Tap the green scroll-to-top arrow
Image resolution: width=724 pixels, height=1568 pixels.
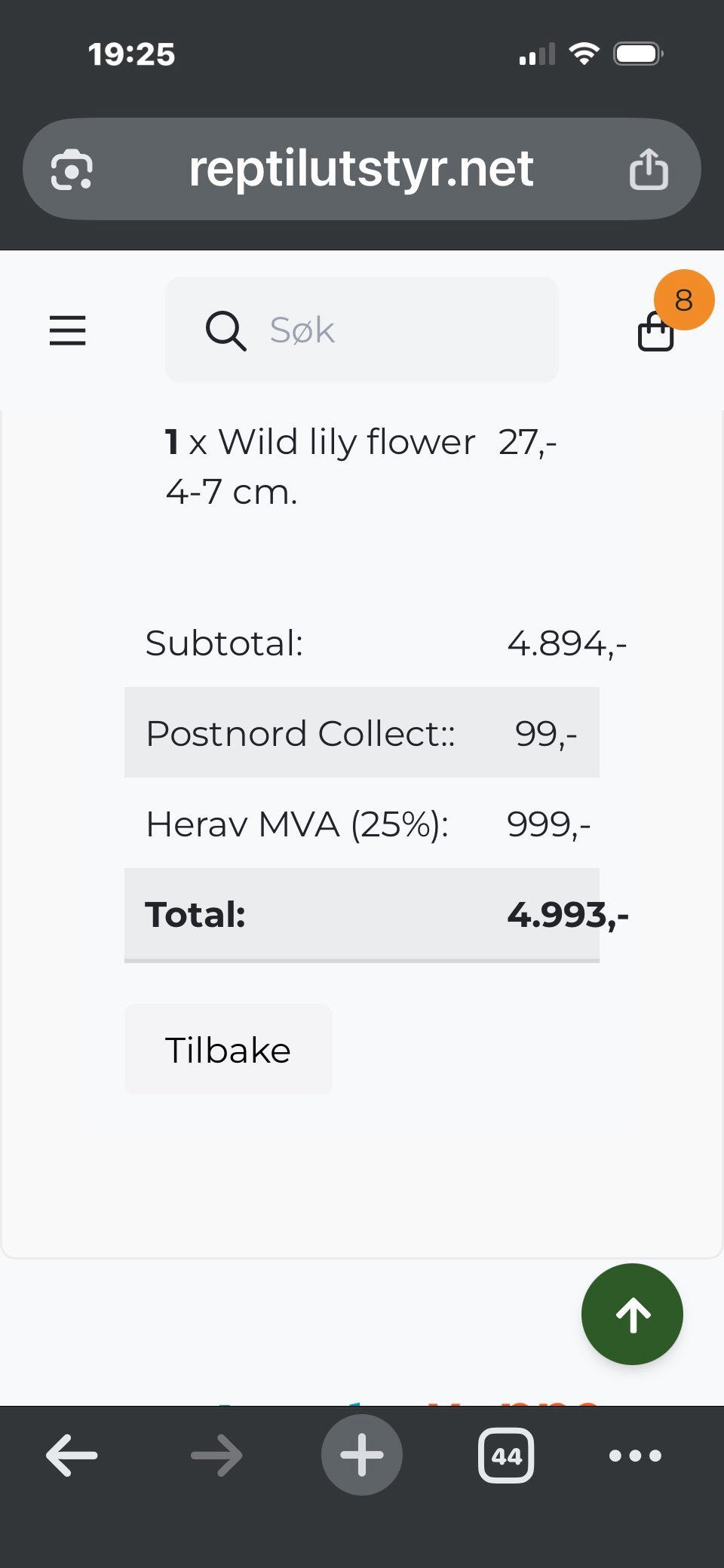(632, 1314)
